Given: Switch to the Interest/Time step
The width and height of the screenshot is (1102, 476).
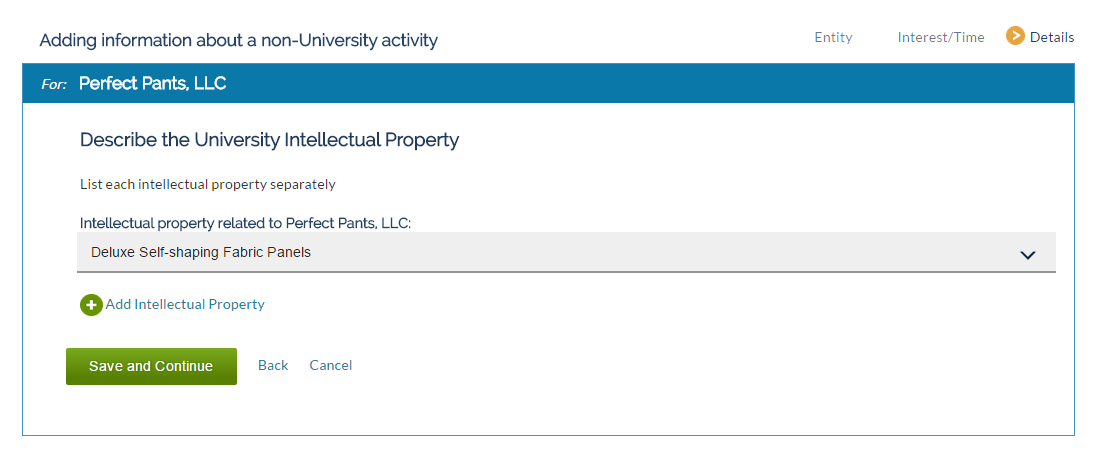Looking at the screenshot, I should click(x=940, y=37).
